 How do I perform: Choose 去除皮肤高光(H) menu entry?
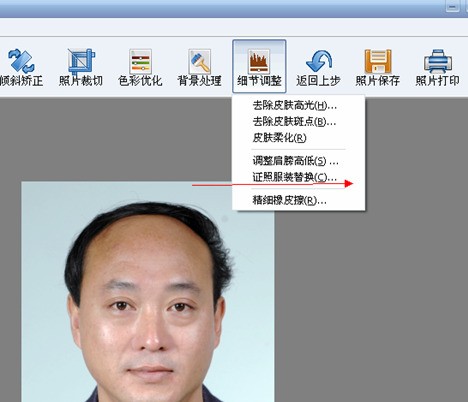click(299, 106)
